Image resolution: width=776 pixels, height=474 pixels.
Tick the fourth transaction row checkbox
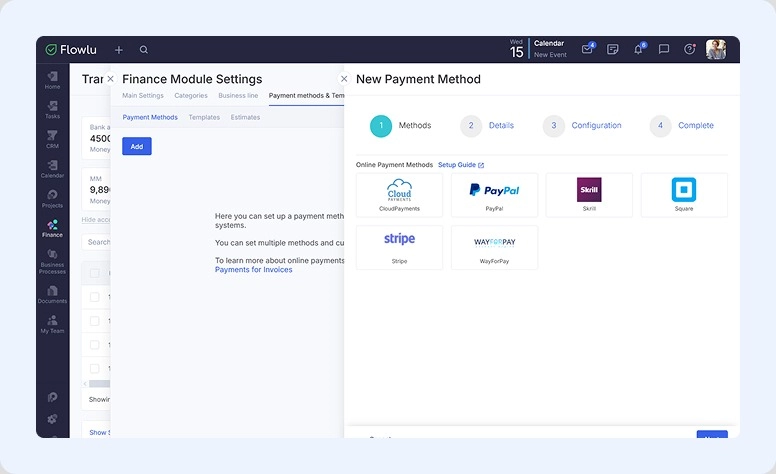tap(95, 368)
